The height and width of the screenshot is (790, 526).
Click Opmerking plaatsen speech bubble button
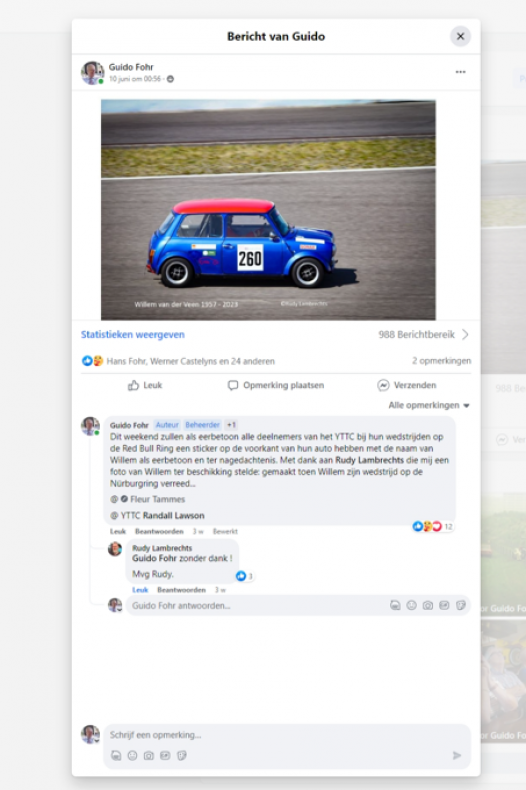point(276,385)
